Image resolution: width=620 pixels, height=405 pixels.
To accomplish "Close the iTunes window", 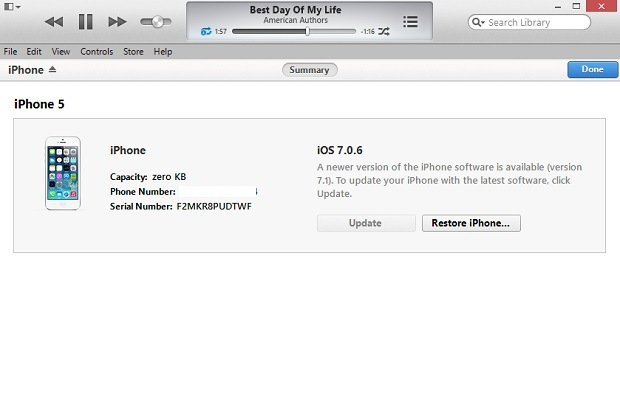I will (602, 6).
